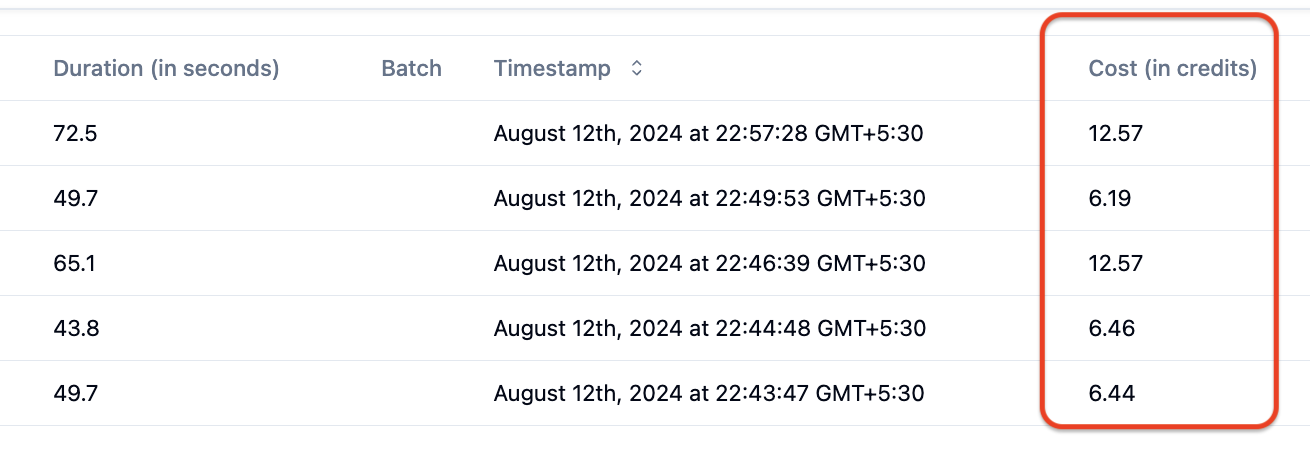
Task: Click the Cost (in credits) column header
Action: point(1173,69)
